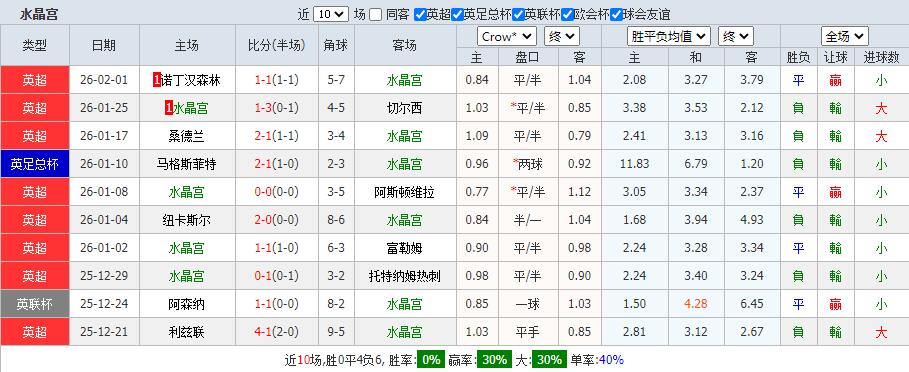Click the 大 result on 利兹联 row
The height and width of the screenshot is (372, 909).
[x=881, y=333]
